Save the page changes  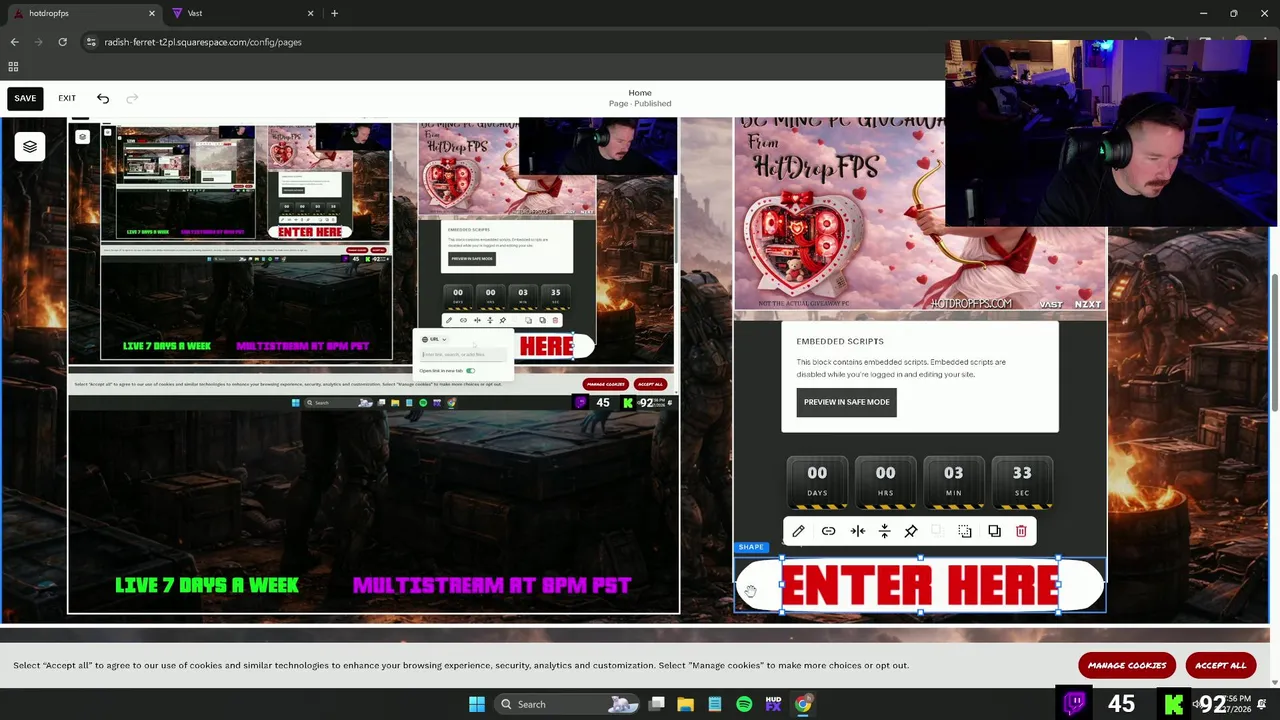pyautogui.click(x=25, y=98)
